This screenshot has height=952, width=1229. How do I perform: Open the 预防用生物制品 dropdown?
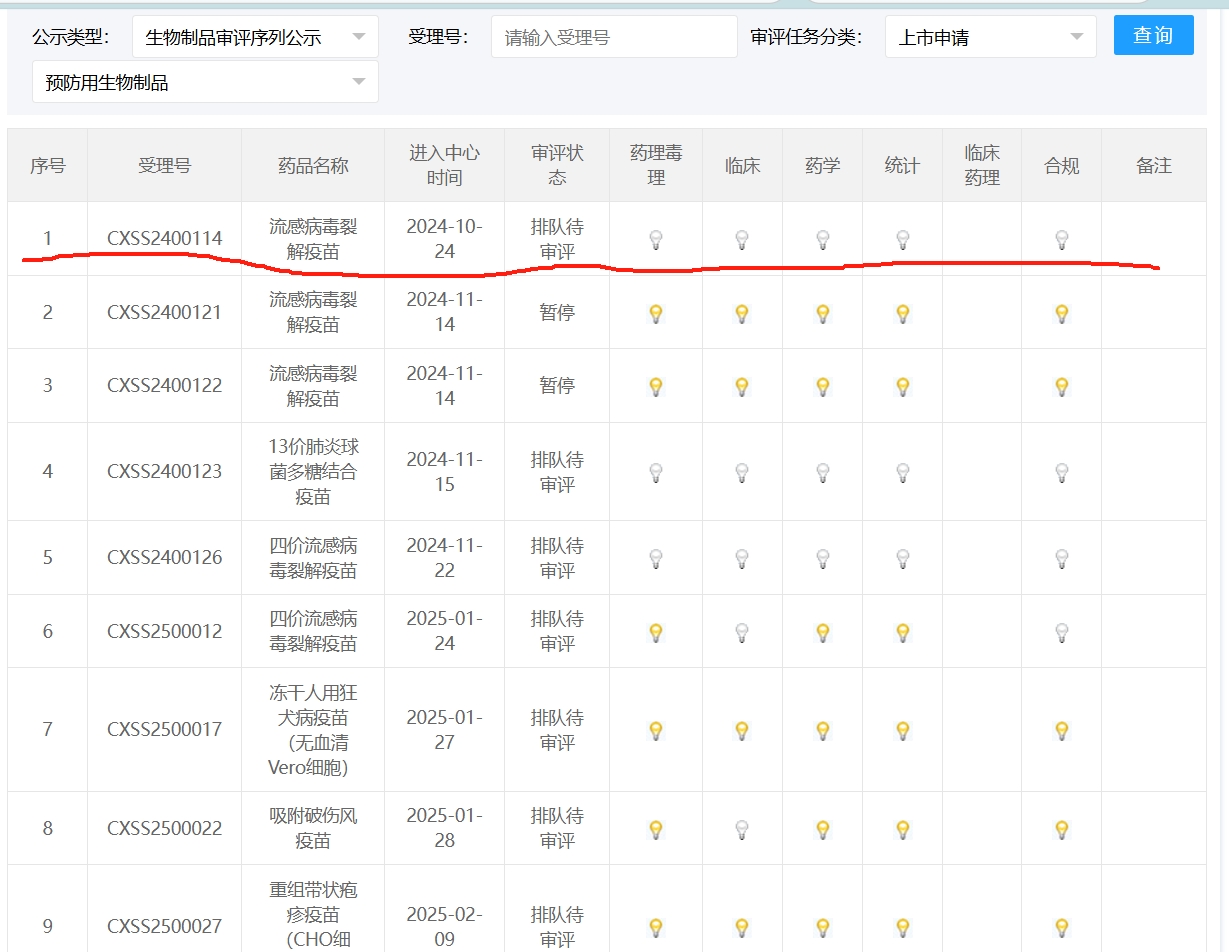click(x=205, y=82)
